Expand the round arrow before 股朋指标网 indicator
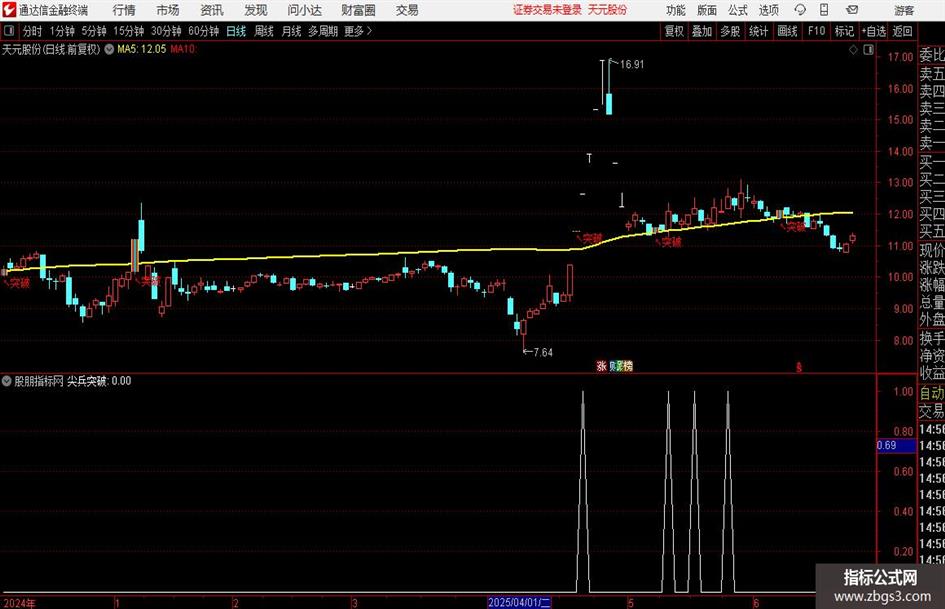Screen dimensions: 945x609 [7, 380]
